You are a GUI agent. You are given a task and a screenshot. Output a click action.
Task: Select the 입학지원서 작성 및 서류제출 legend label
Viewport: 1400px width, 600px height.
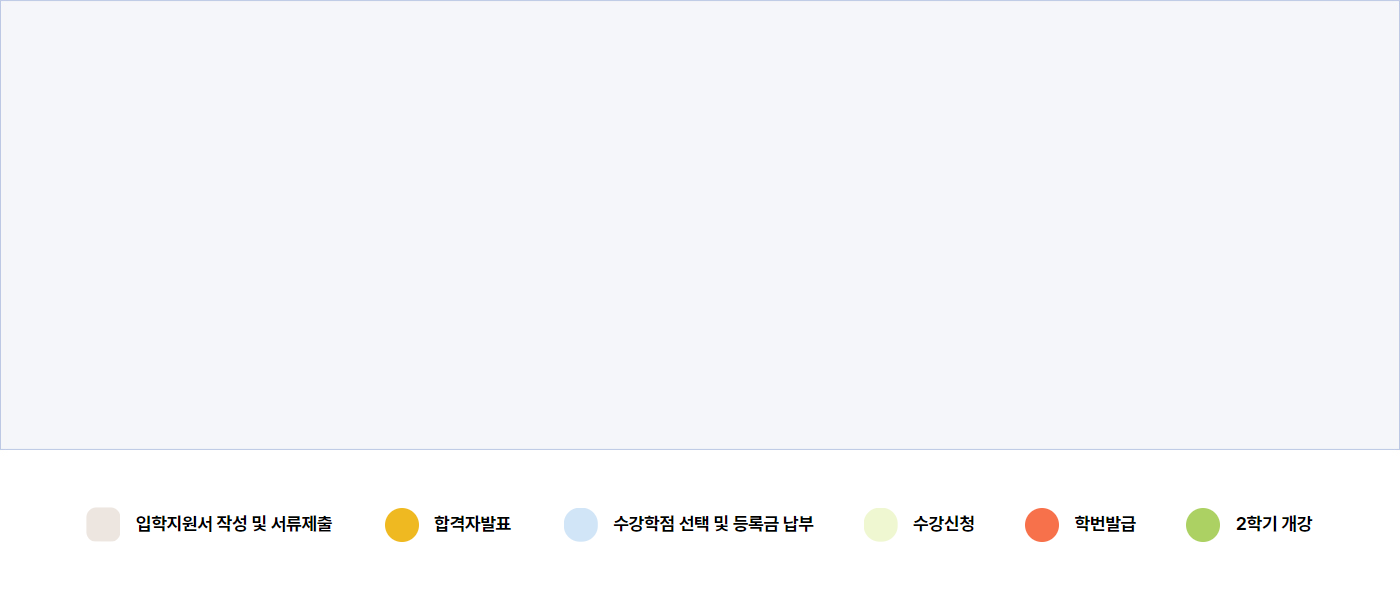(x=234, y=524)
